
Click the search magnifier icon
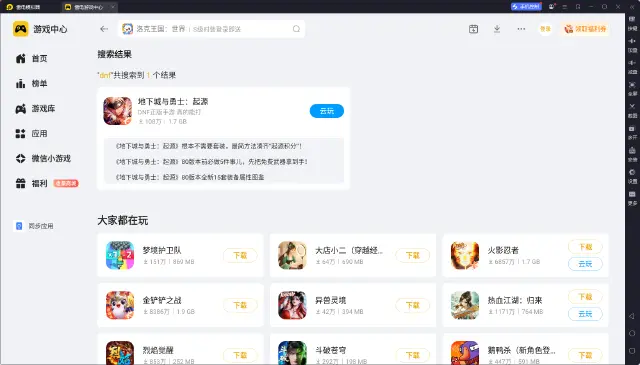click(296, 29)
